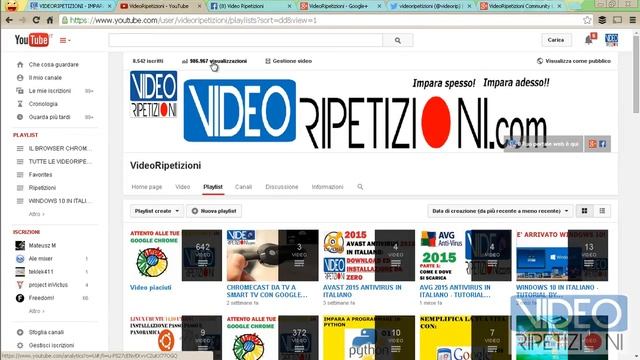Click Visualizza come pubblico
Image resolution: width=640 pixels, height=360 pixels.
pos(574,61)
